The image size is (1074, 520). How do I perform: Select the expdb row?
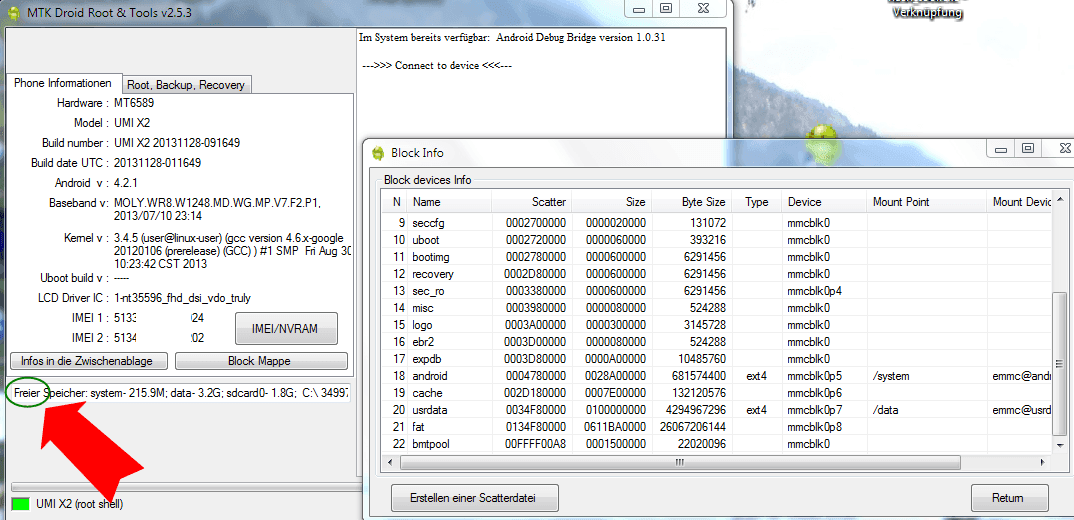717,359
